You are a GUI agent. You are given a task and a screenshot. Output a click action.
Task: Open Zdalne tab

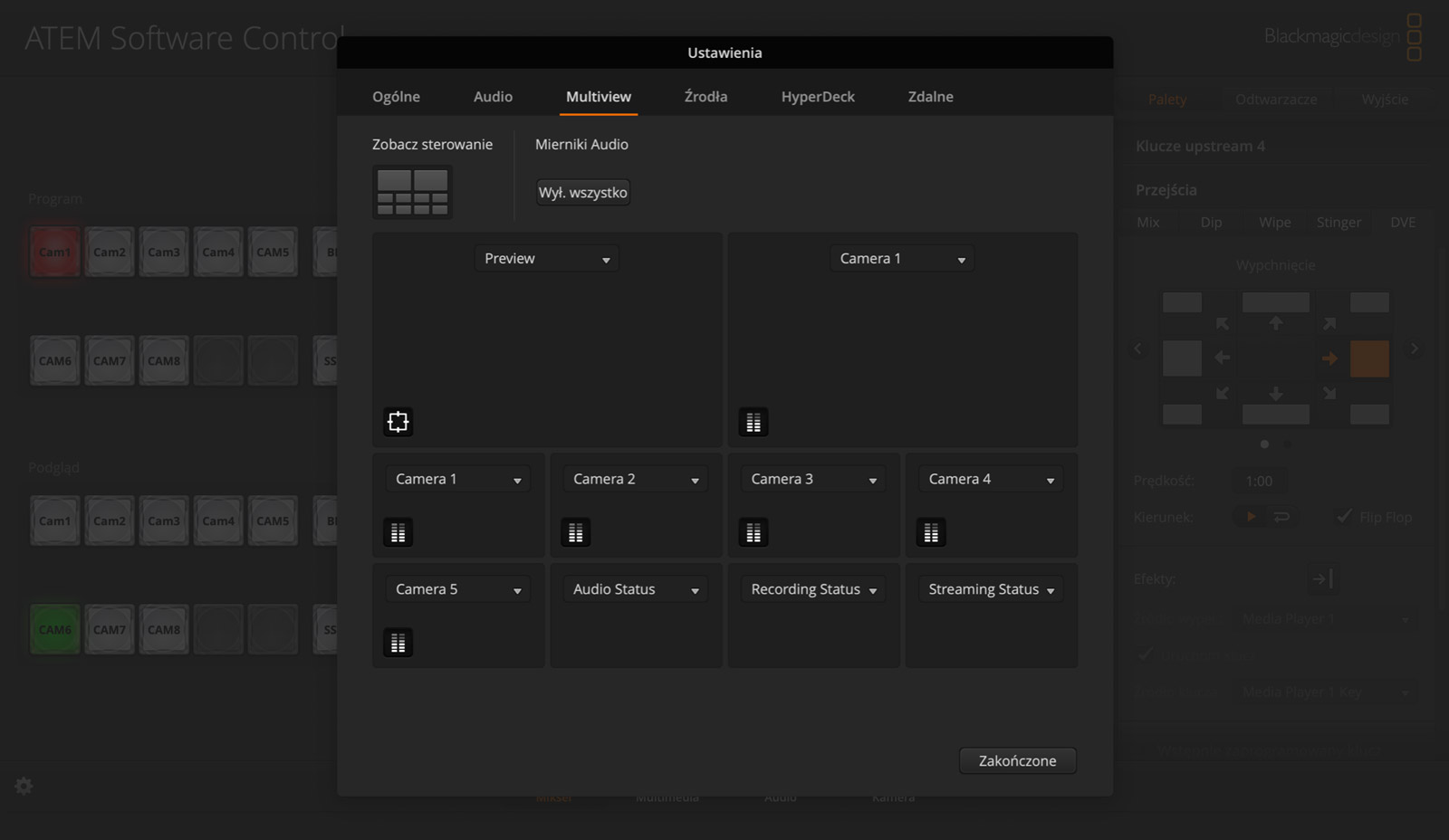click(x=930, y=97)
